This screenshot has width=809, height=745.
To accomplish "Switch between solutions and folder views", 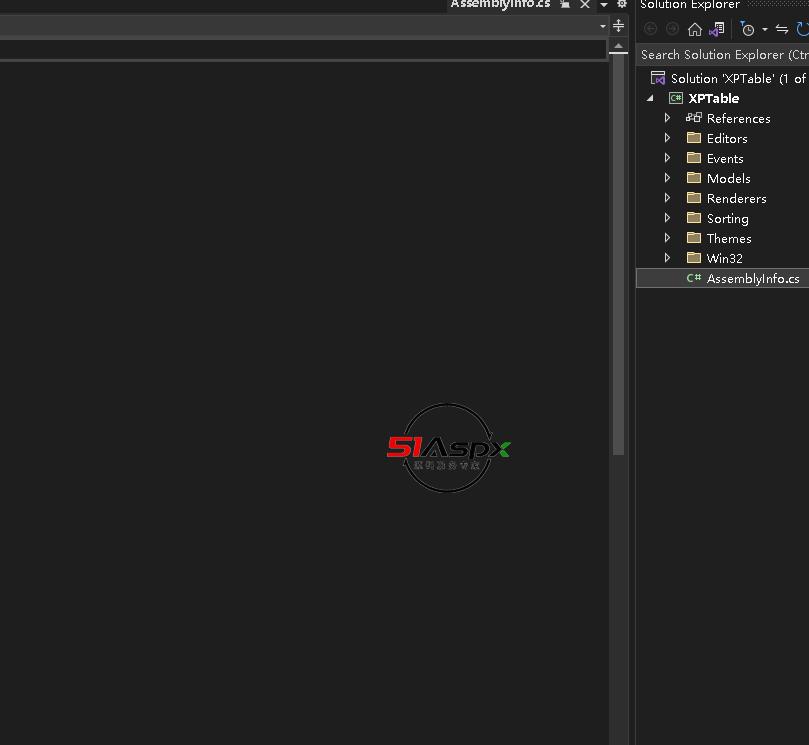I will [x=716, y=29].
